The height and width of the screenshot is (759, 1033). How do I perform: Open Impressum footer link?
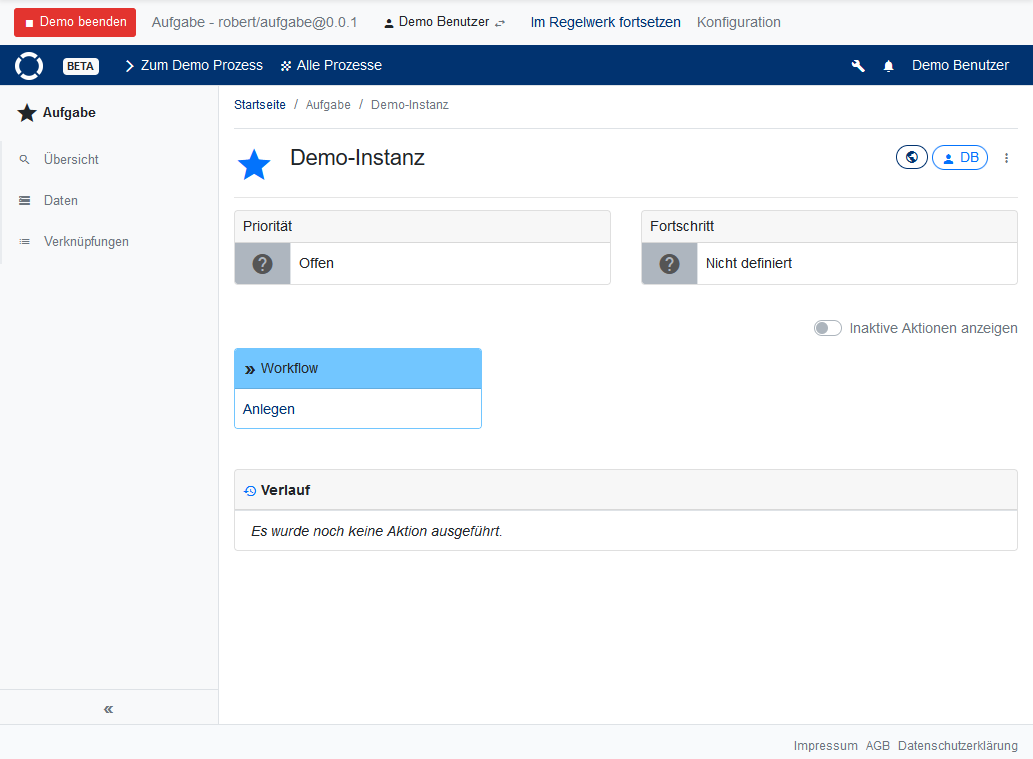(825, 746)
